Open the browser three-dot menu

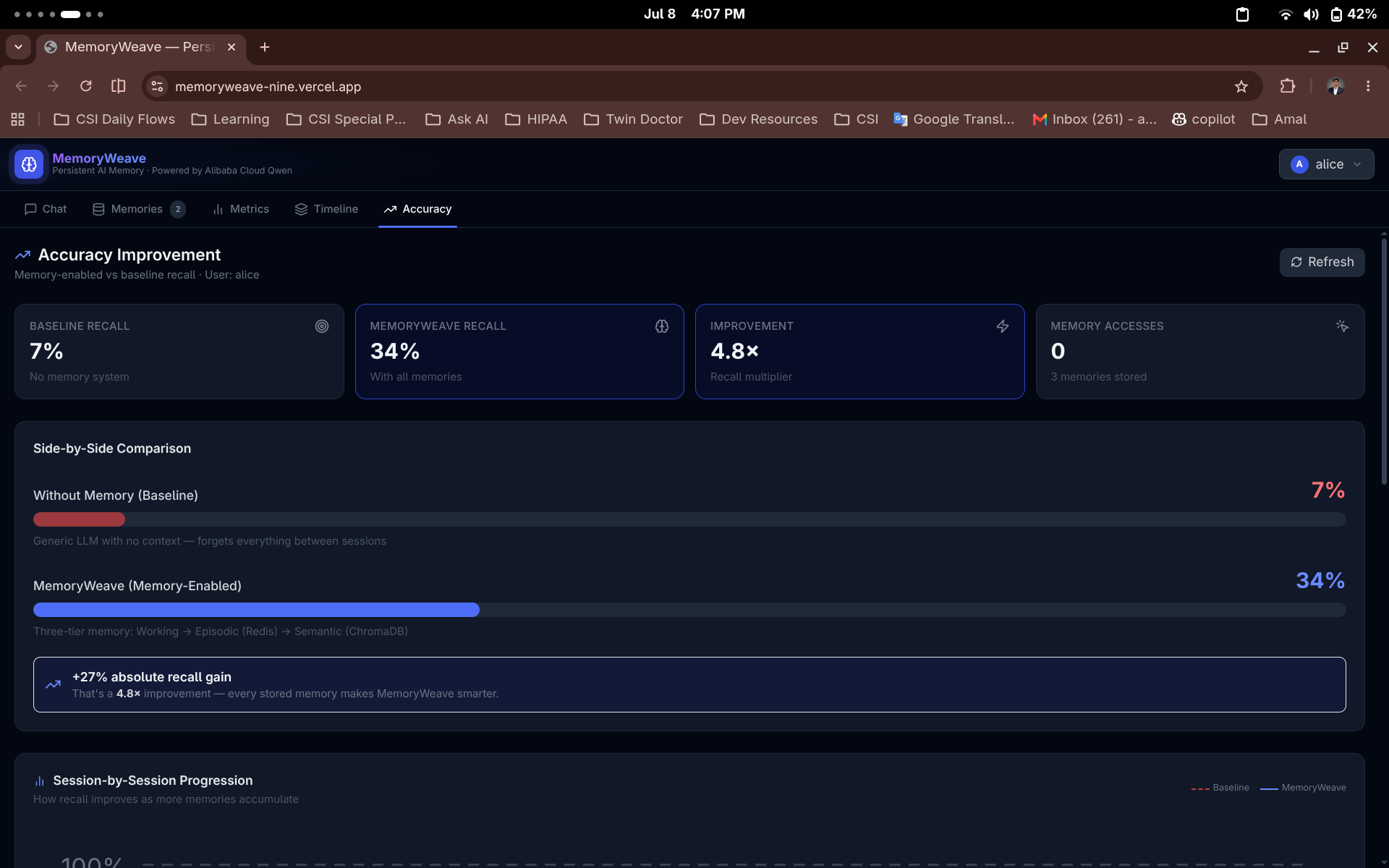pos(1368,86)
